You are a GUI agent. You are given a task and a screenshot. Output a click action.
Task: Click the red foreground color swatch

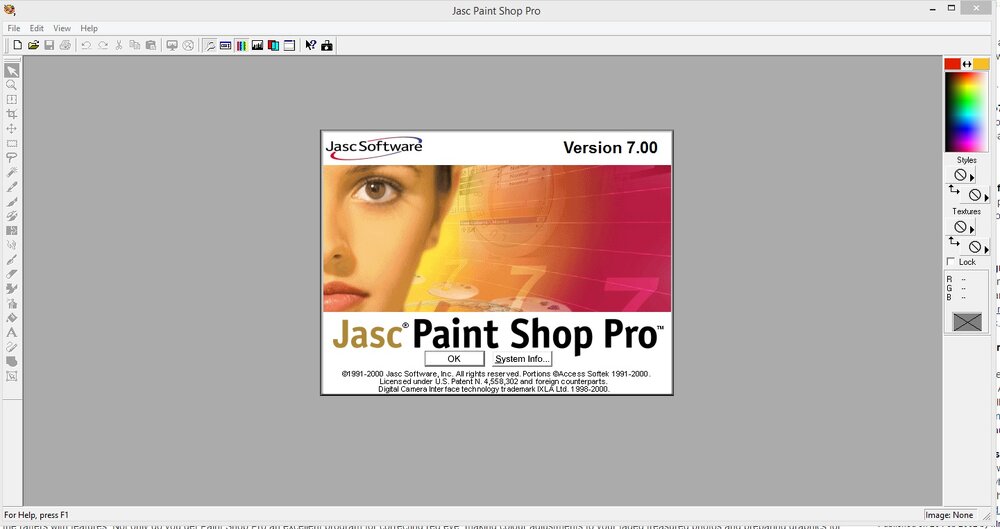952,64
